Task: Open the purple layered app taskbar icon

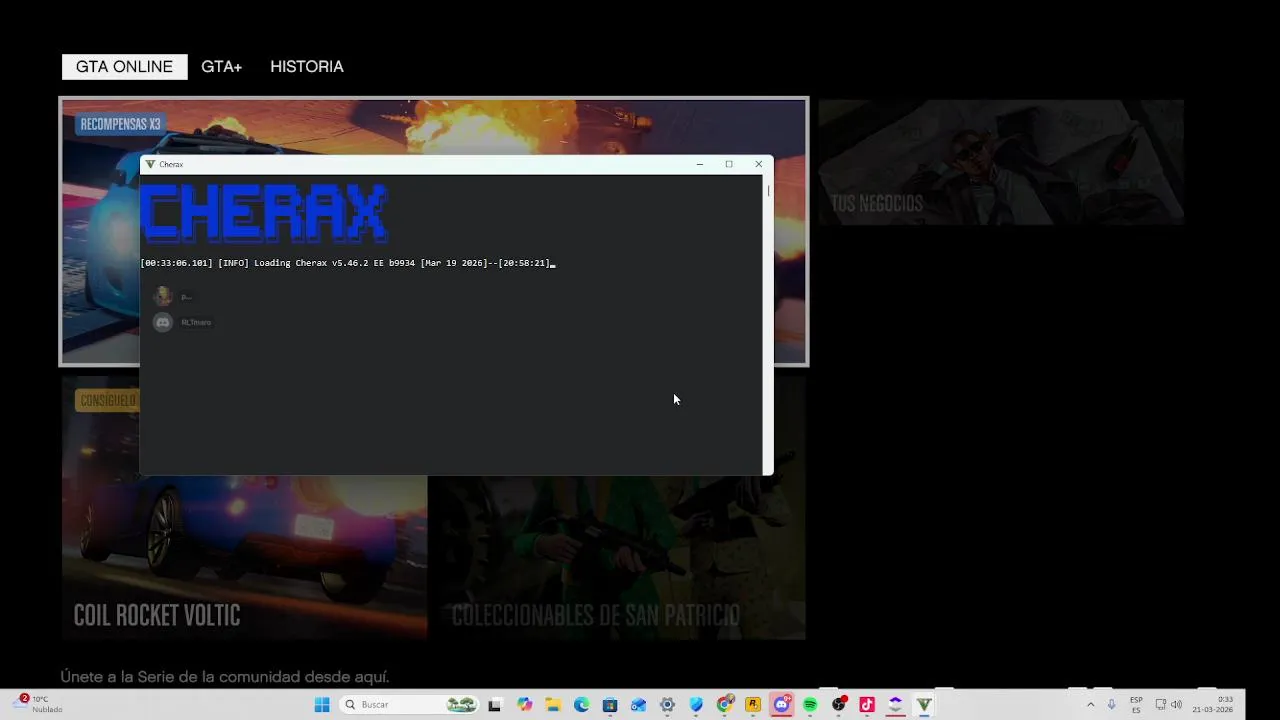Action: (896, 705)
